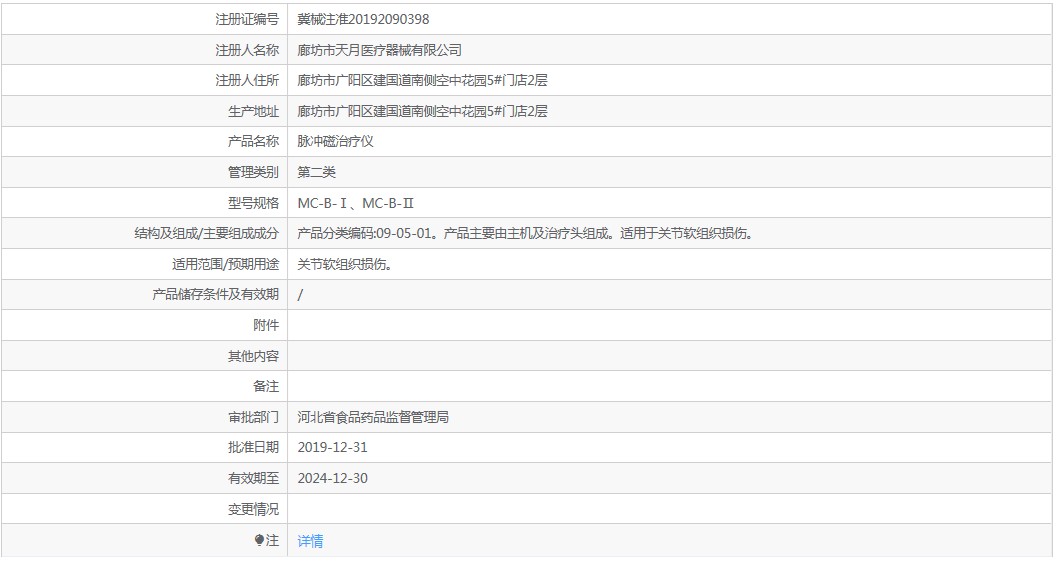1056x562 pixels.
Task: Click the 注册人住所 address value
Action: [x=422, y=81]
